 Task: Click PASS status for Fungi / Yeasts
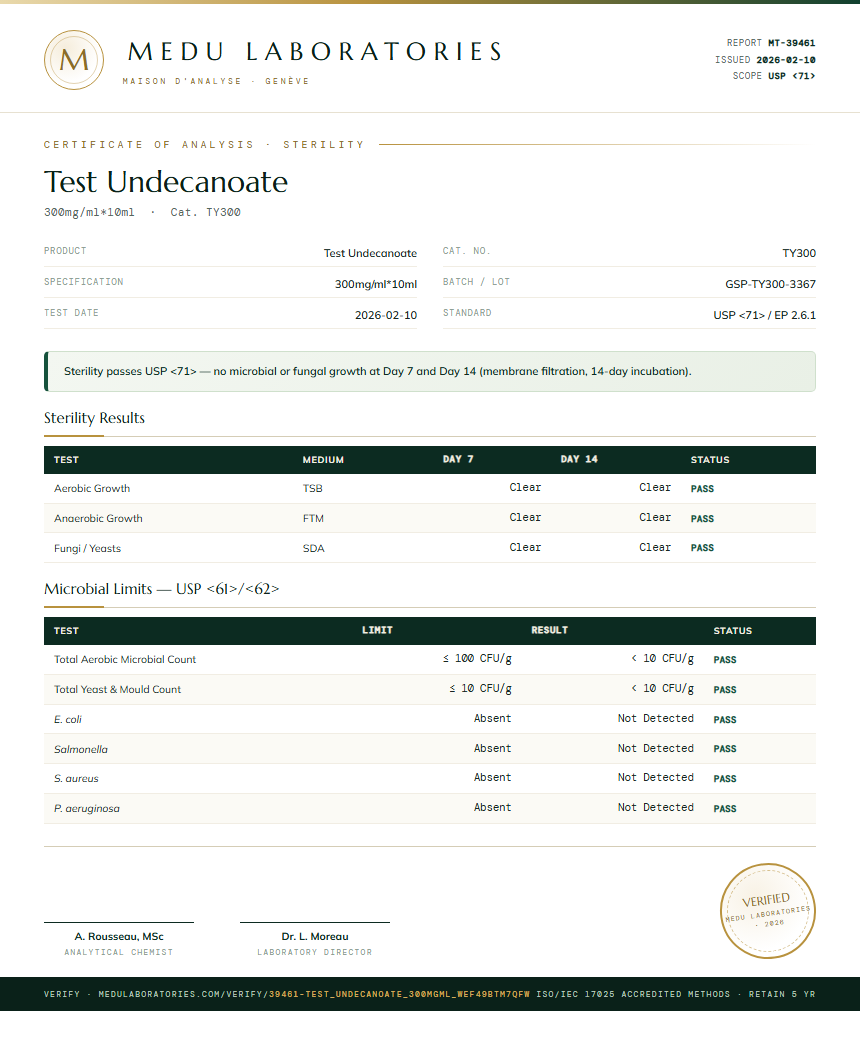pyautogui.click(x=702, y=548)
